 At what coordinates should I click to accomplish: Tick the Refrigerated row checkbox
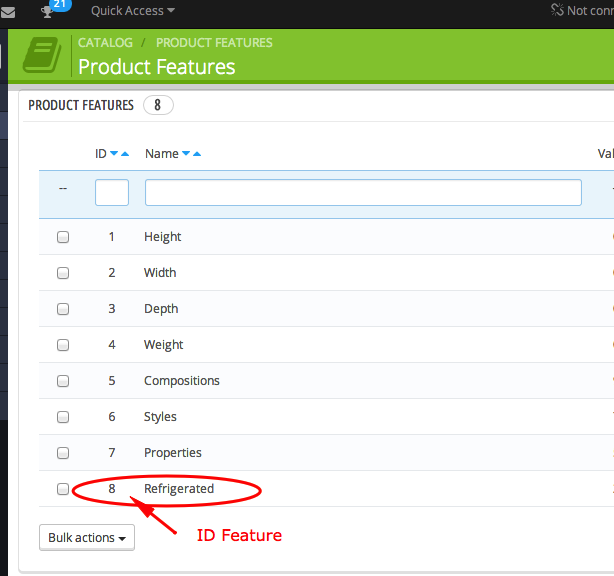(x=63, y=489)
